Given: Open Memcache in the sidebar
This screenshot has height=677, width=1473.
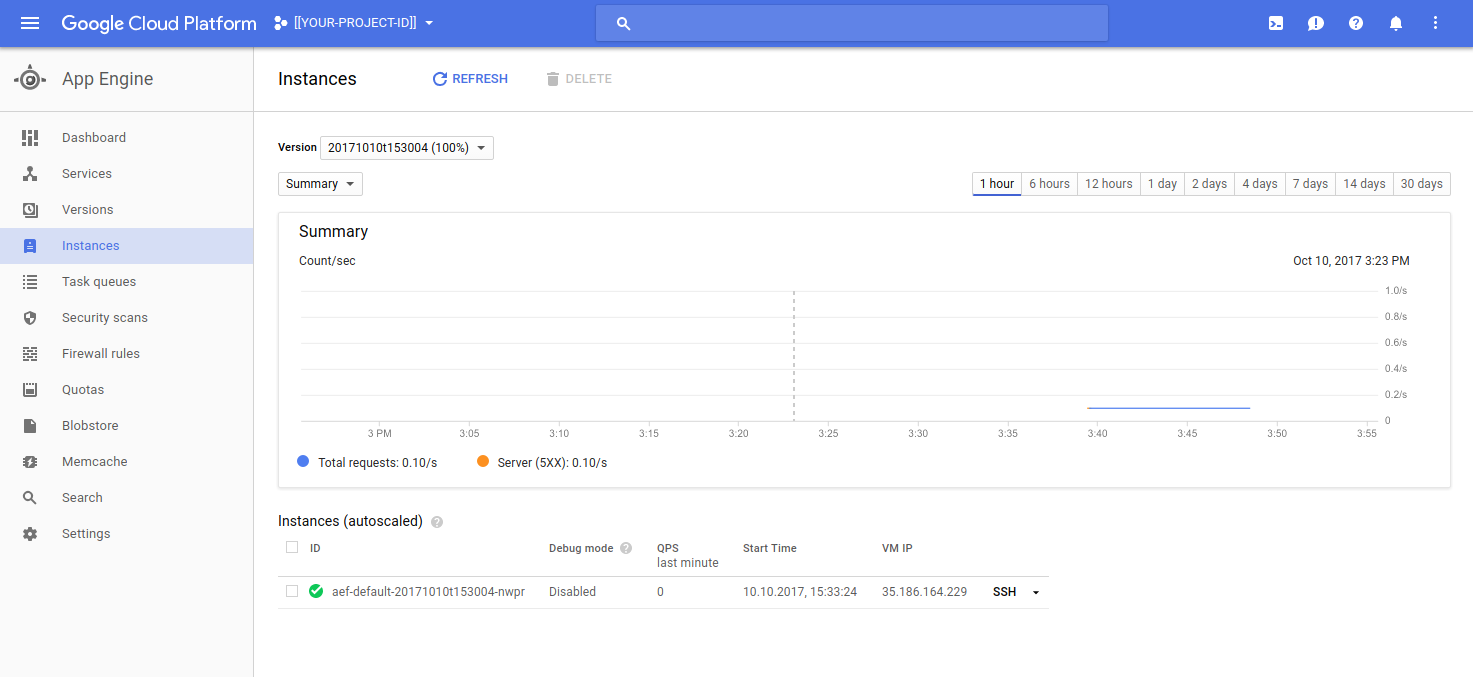Looking at the screenshot, I should (x=126, y=462).
